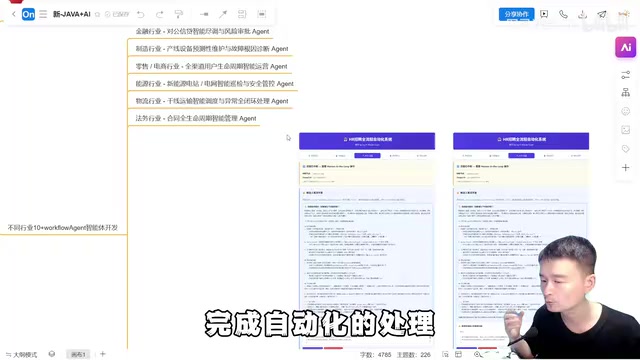The height and width of the screenshot is (360, 640).
Task: Open the phone call icon
Action: tap(563, 14)
